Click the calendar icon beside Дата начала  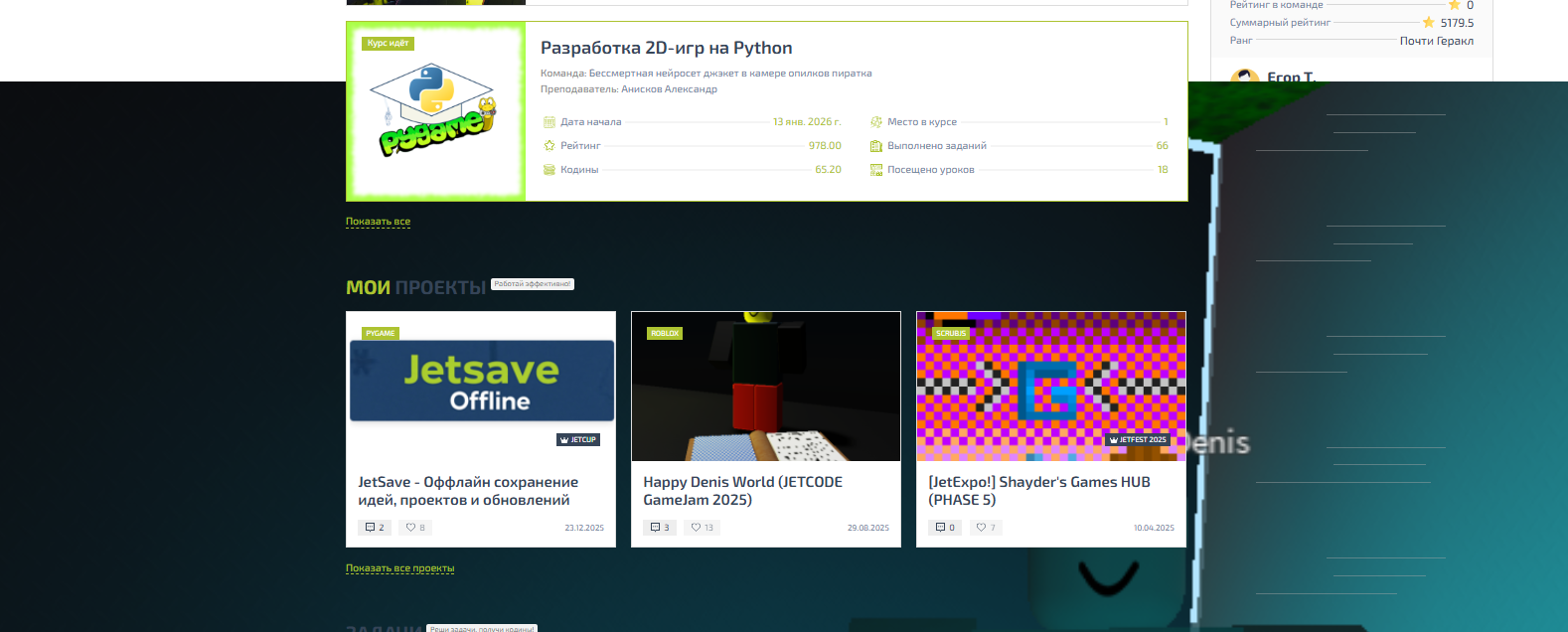tap(549, 122)
